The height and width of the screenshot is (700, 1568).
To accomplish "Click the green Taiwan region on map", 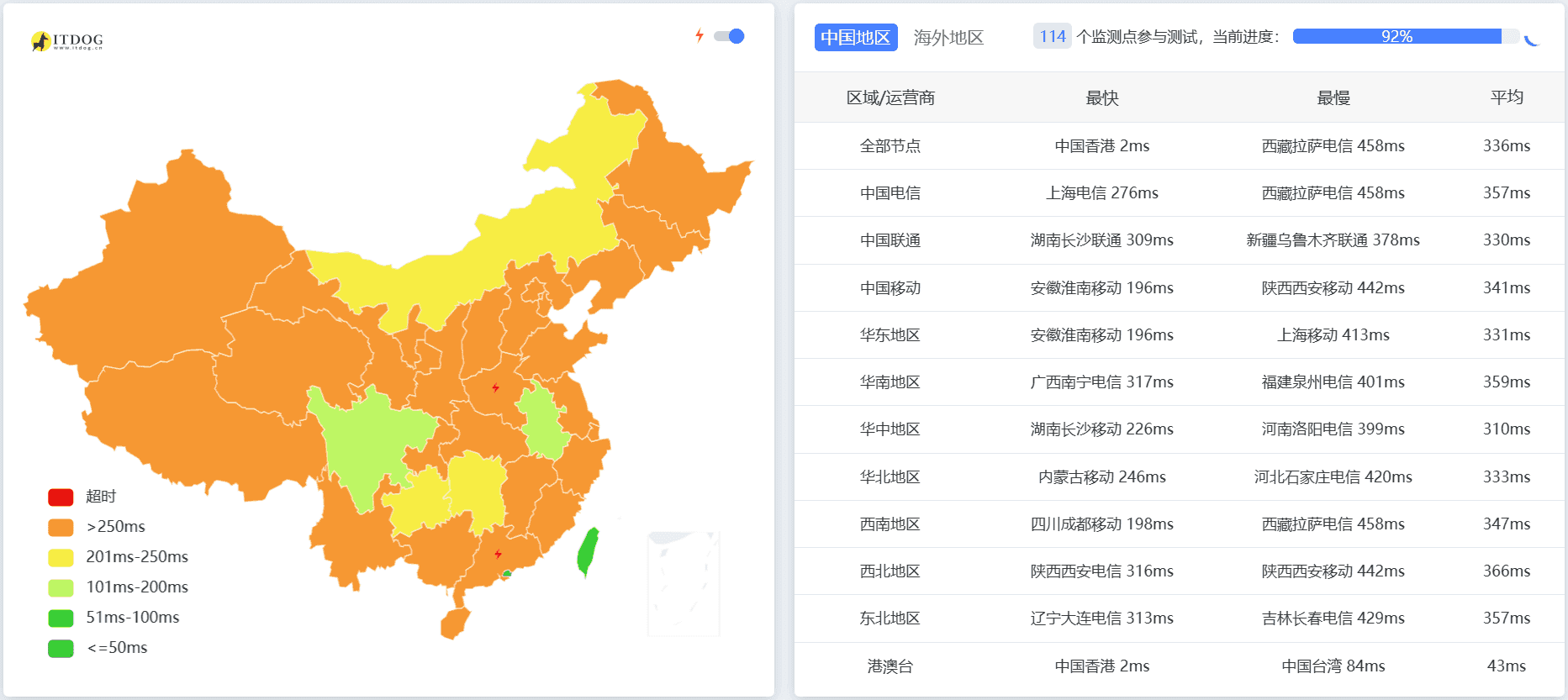I will click(x=588, y=552).
